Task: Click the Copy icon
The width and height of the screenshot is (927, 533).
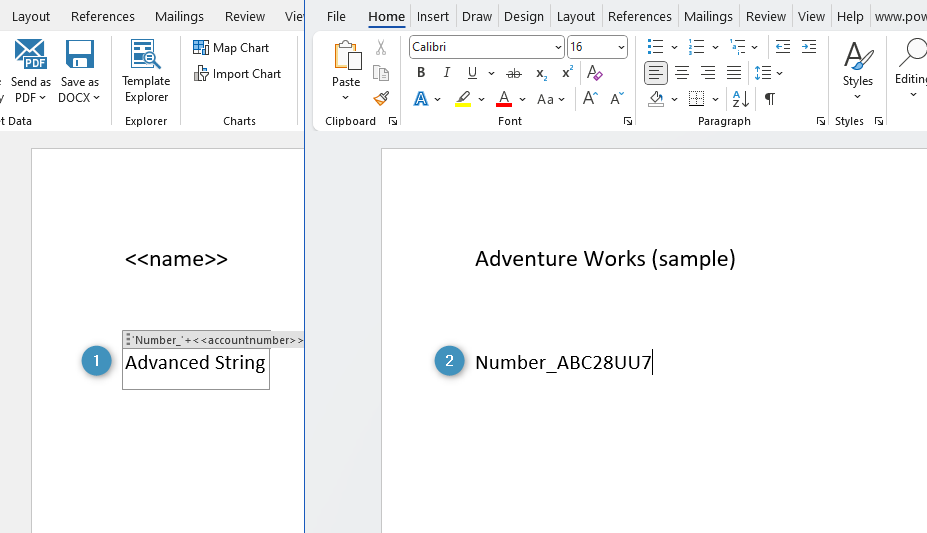Action: pyautogui.click(x=381, y=73)
